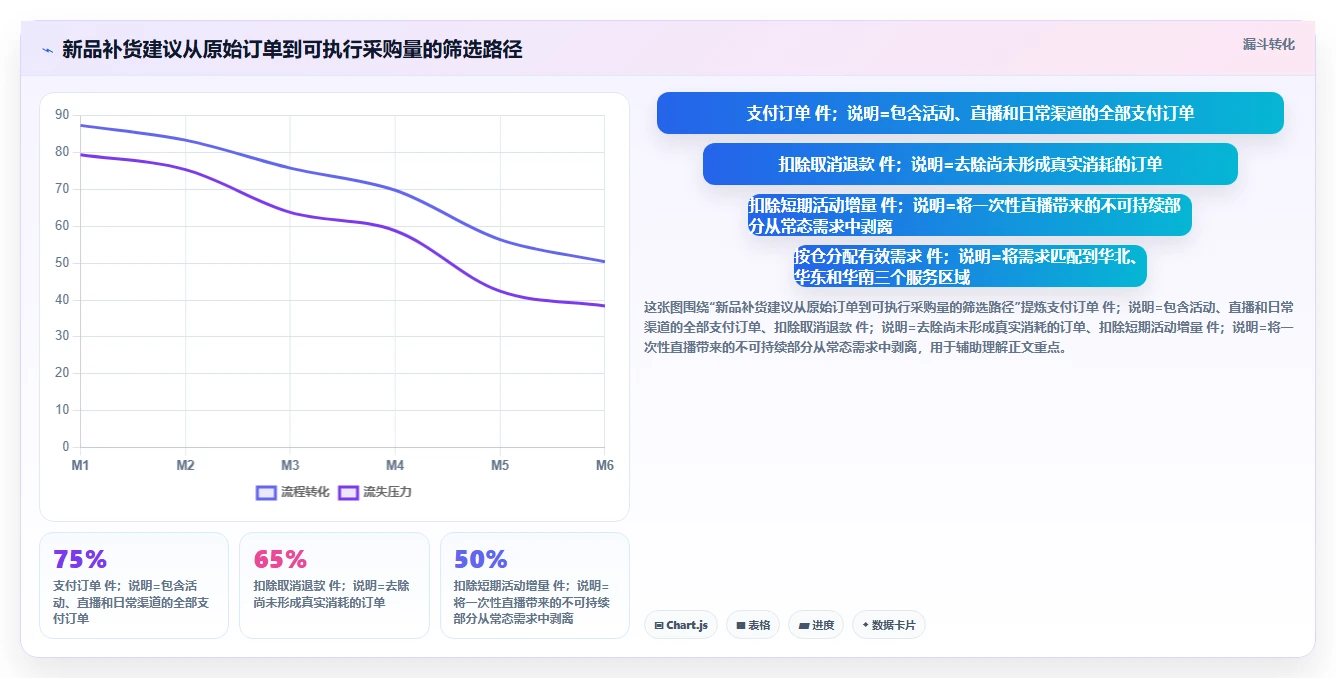1336x678 pixels.
Task: Click the M6 x-axis label
Action: tap(605, 465)
